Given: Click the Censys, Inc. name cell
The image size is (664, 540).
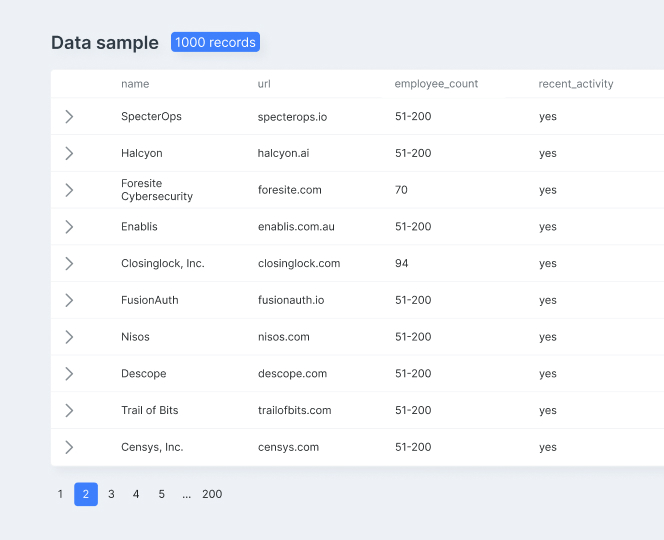Looking at the screenshot, I should click(152, 447).
